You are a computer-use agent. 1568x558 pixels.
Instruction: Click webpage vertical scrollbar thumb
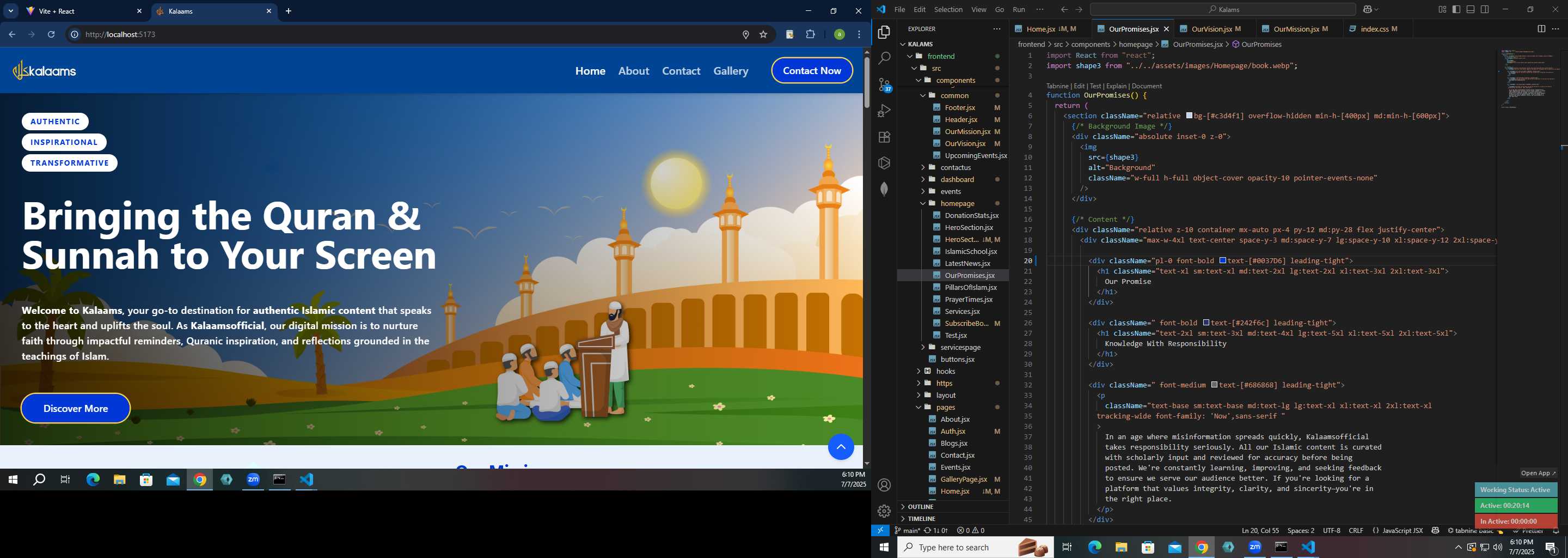click(867, 82)
